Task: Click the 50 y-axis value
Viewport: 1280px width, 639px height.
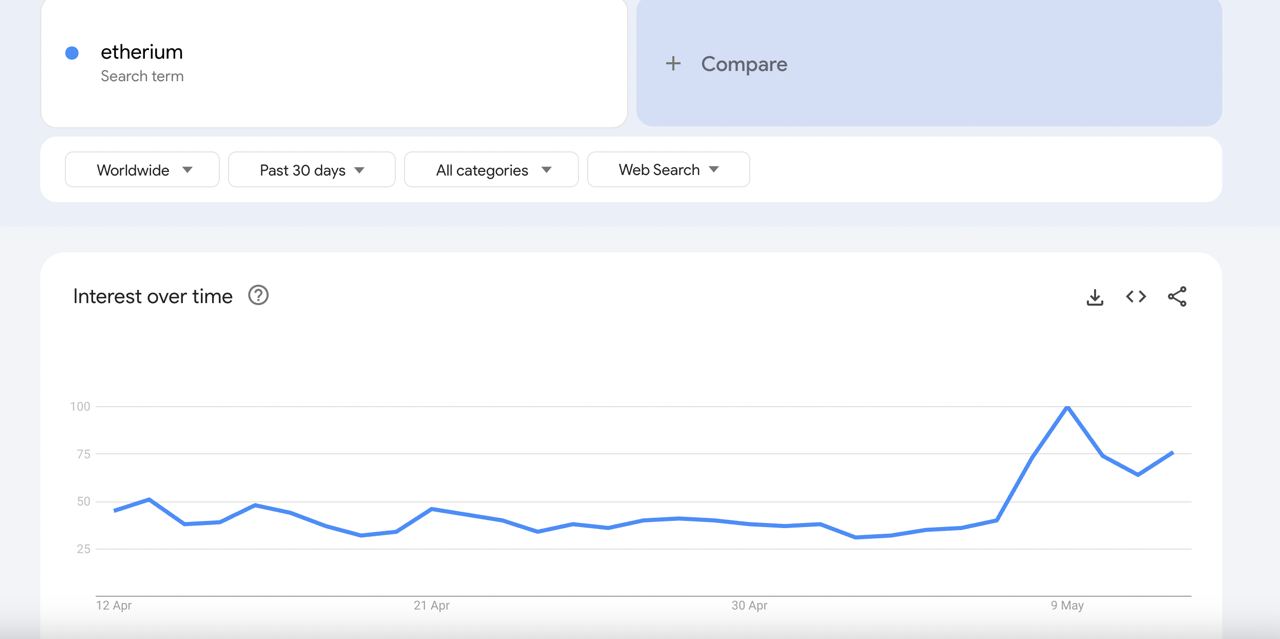Action: [x=83, y=501]
